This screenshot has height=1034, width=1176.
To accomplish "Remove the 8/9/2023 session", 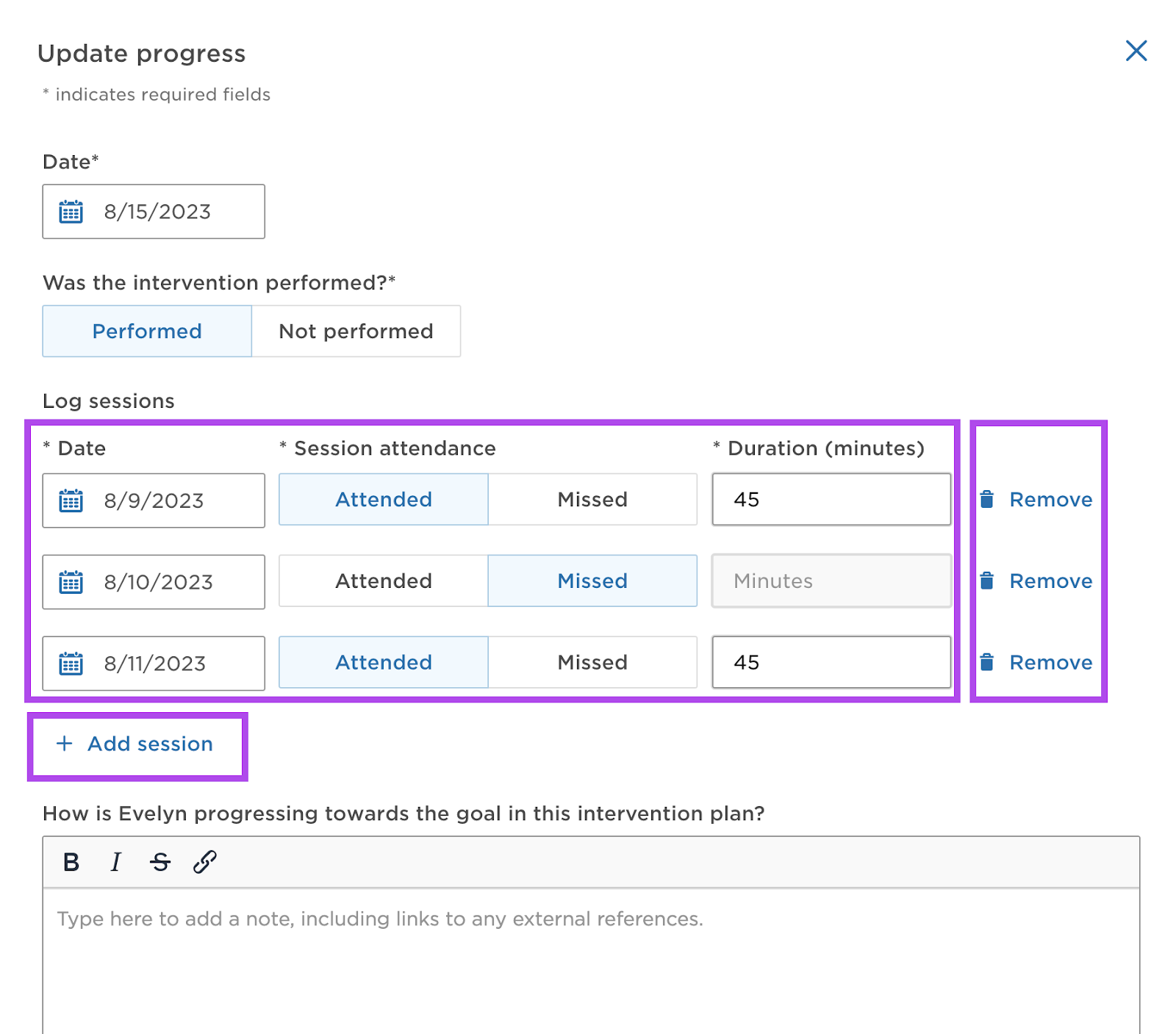I will [x=1037, y=500].
